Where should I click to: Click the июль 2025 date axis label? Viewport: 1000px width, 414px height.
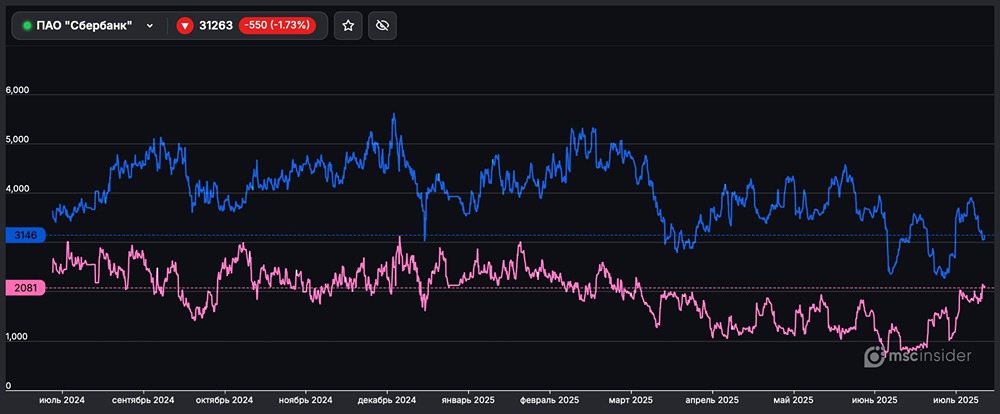click(x=953, y=400)
